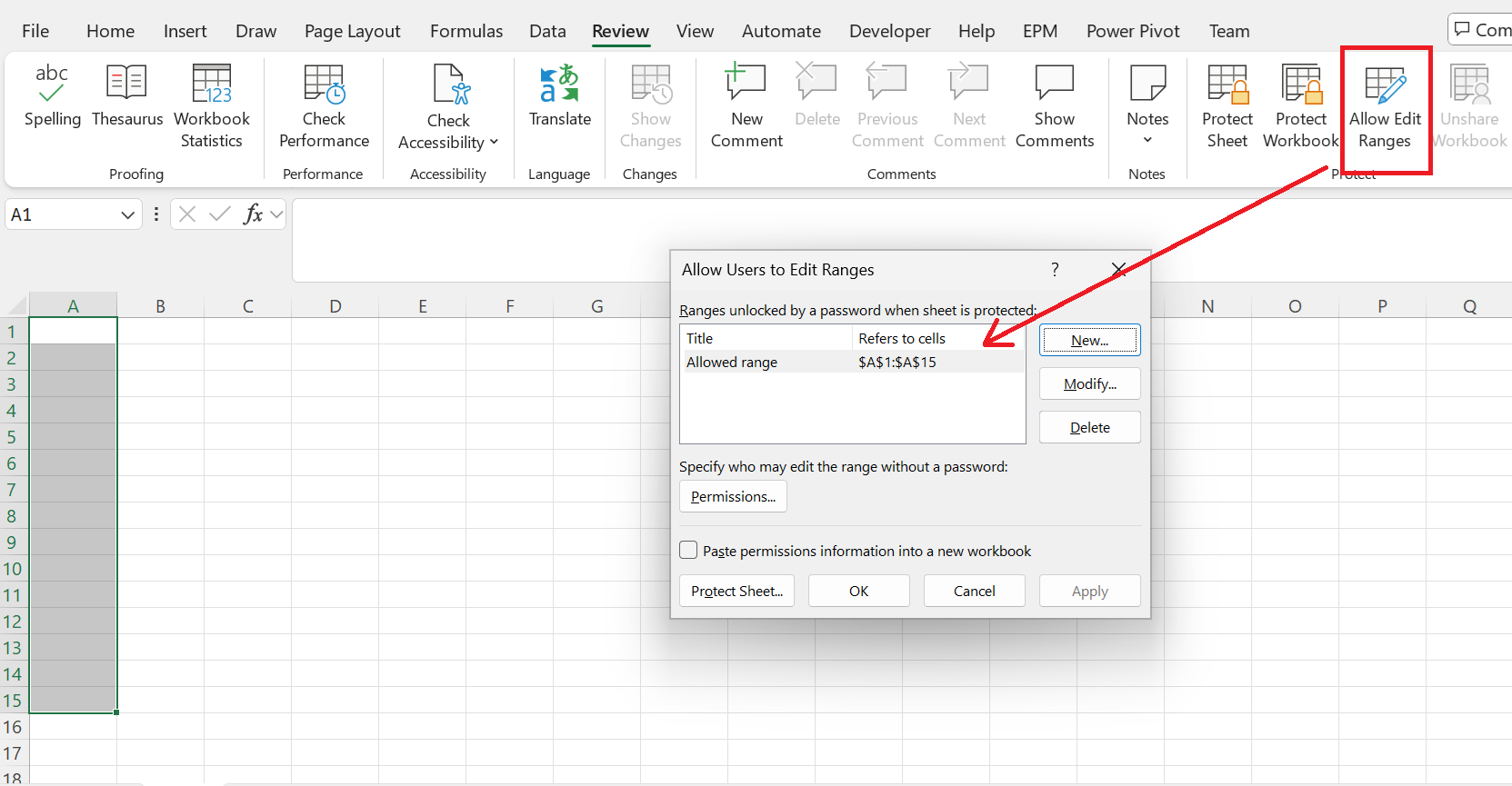The height and width of the screenshot is (786, 1512).
Task: Select the 'Allowed range' list row
Action: (853, 363)
